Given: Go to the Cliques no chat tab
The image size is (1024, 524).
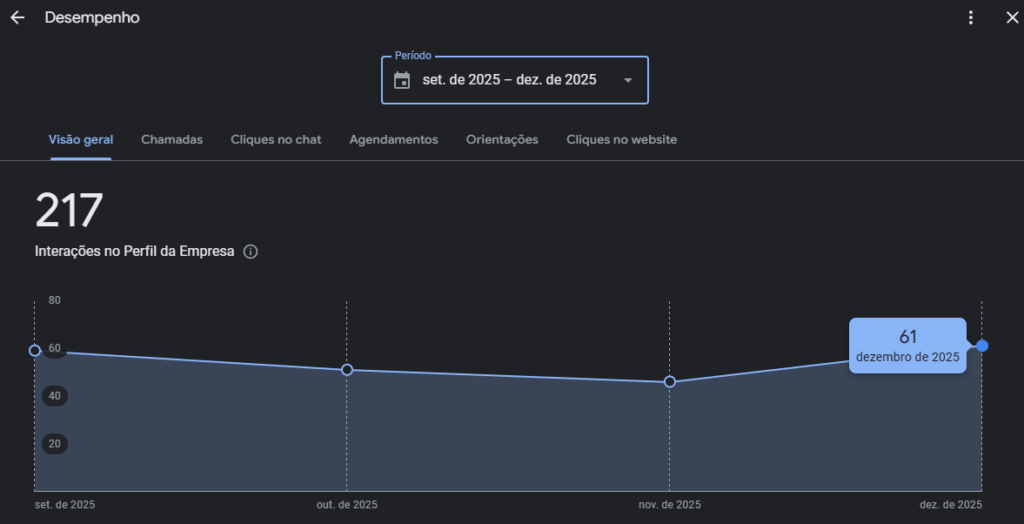Looking at the screenshot, I should [276, 140].
